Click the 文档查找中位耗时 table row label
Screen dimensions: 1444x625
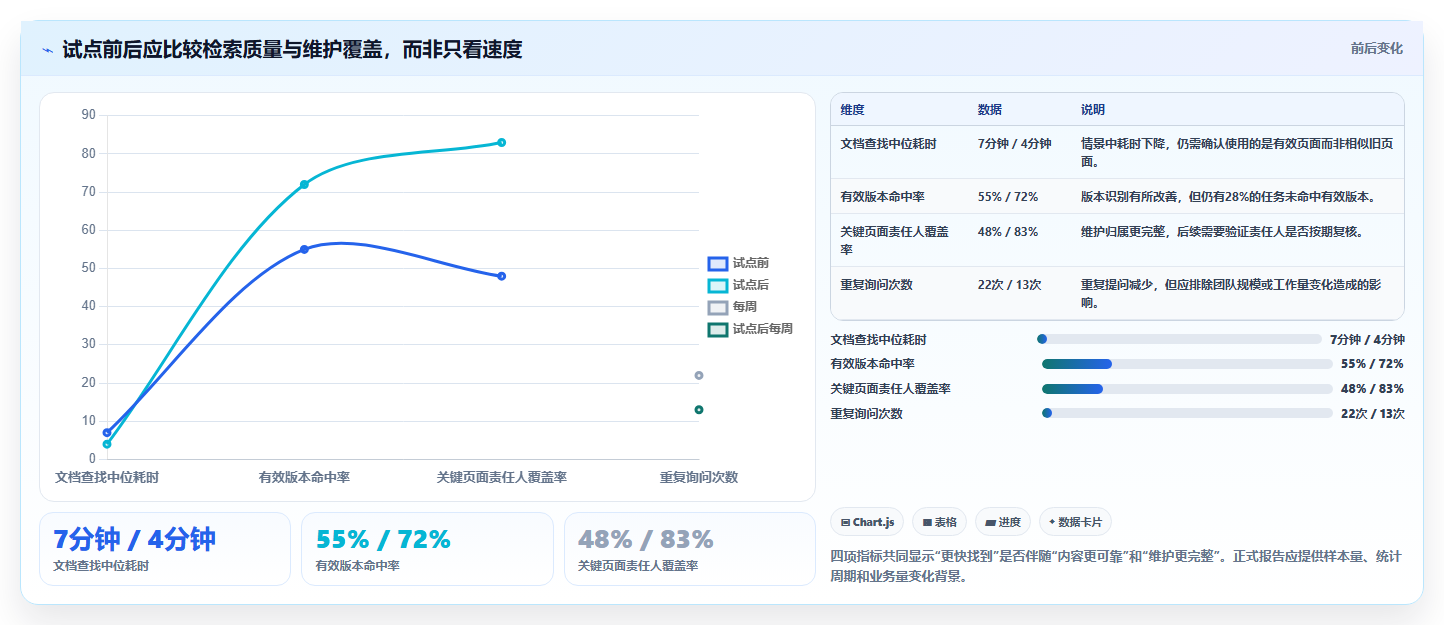pyautogui.click(x=889, y=144)
